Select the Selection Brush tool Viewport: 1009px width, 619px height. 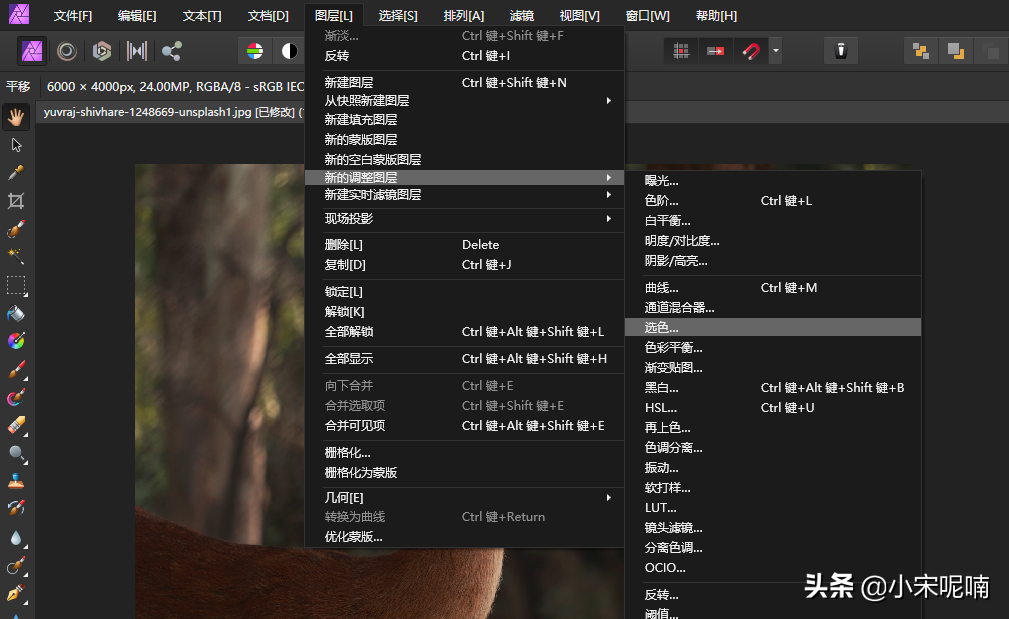click(x=16, y=229)
